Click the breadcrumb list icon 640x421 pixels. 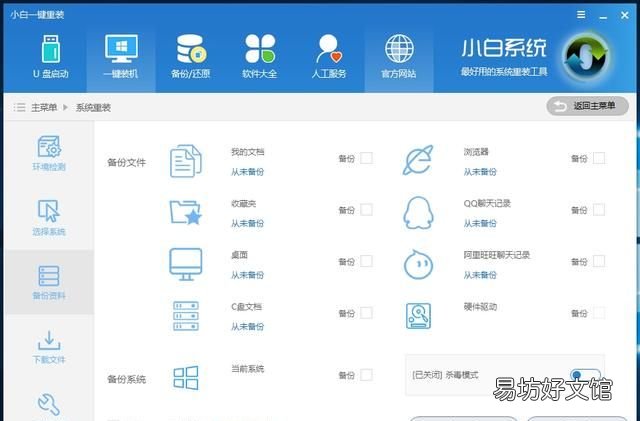click(x=19, y=107)
